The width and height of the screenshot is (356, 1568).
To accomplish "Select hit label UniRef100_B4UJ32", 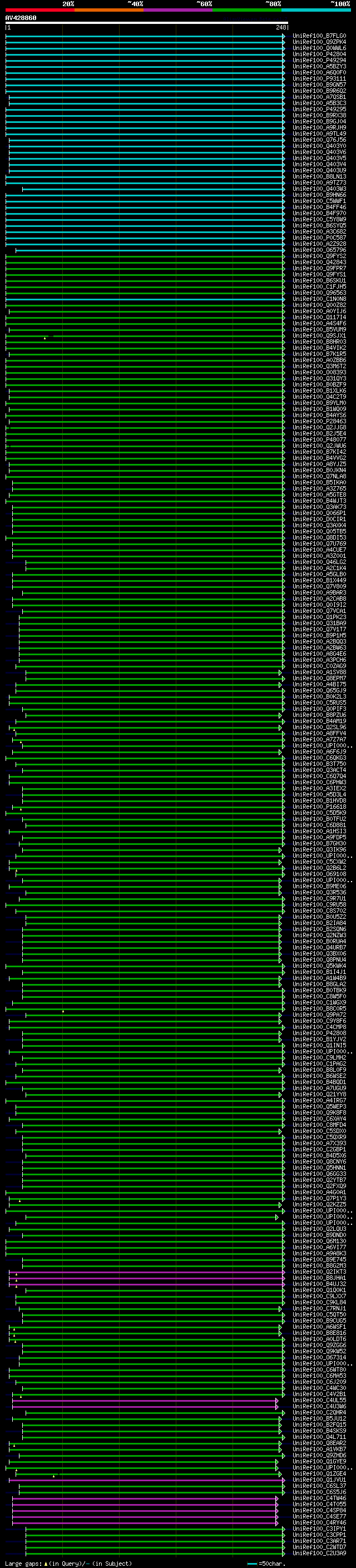I will [x=319, y=1284].
